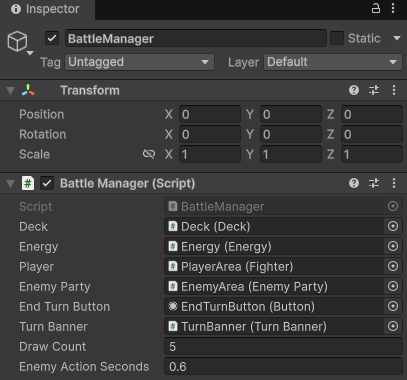This screenshot has width=407, height=380.
Task: Click the Enemy Party property label
Action: pos(55,286)
